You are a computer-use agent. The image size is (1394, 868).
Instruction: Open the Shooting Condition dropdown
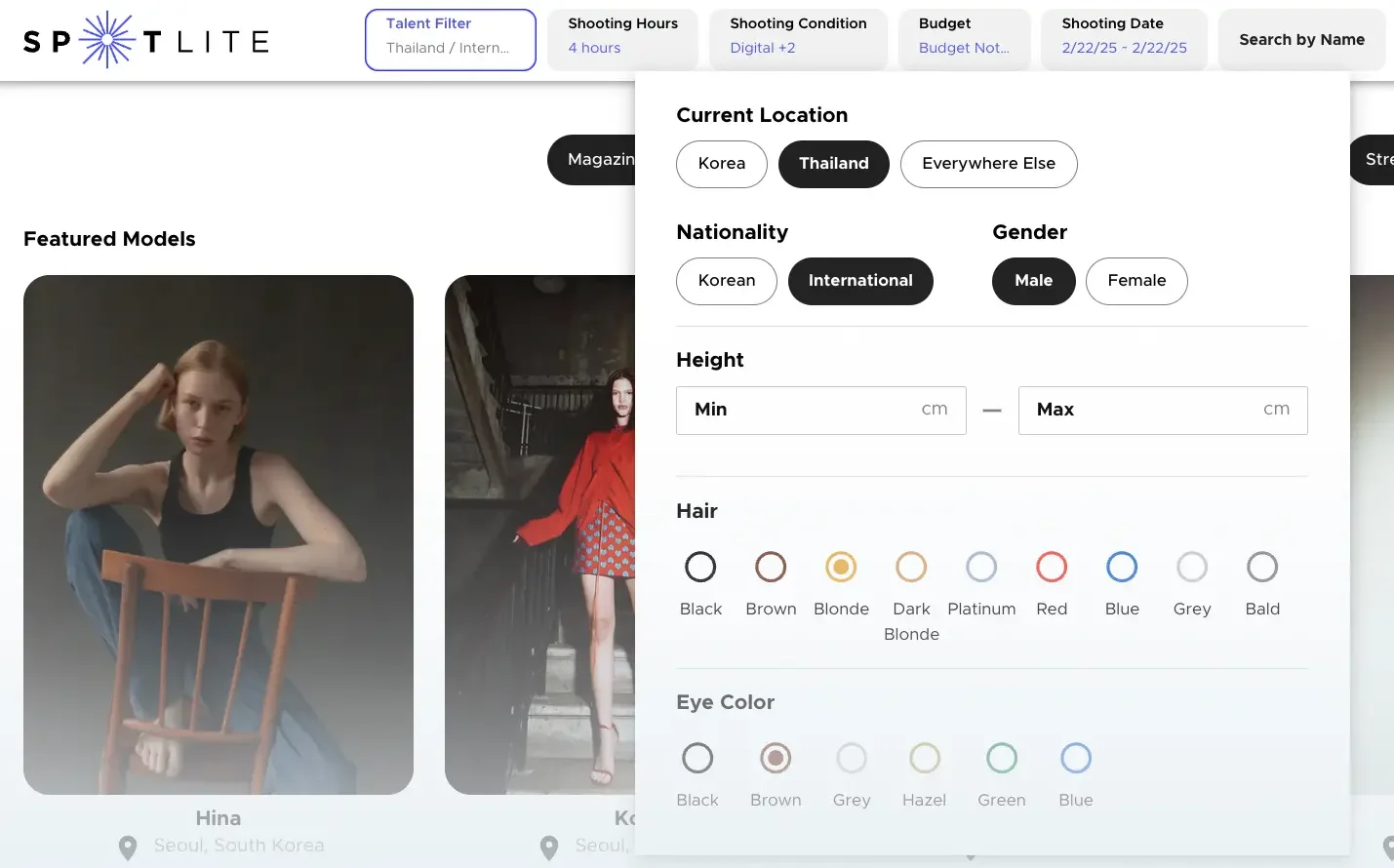(x=798, y=40)
